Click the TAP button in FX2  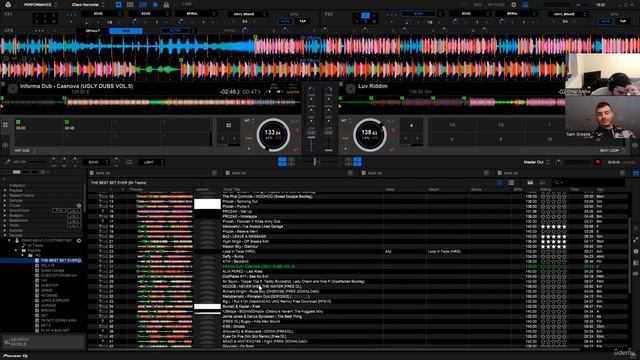click(623, 21)
